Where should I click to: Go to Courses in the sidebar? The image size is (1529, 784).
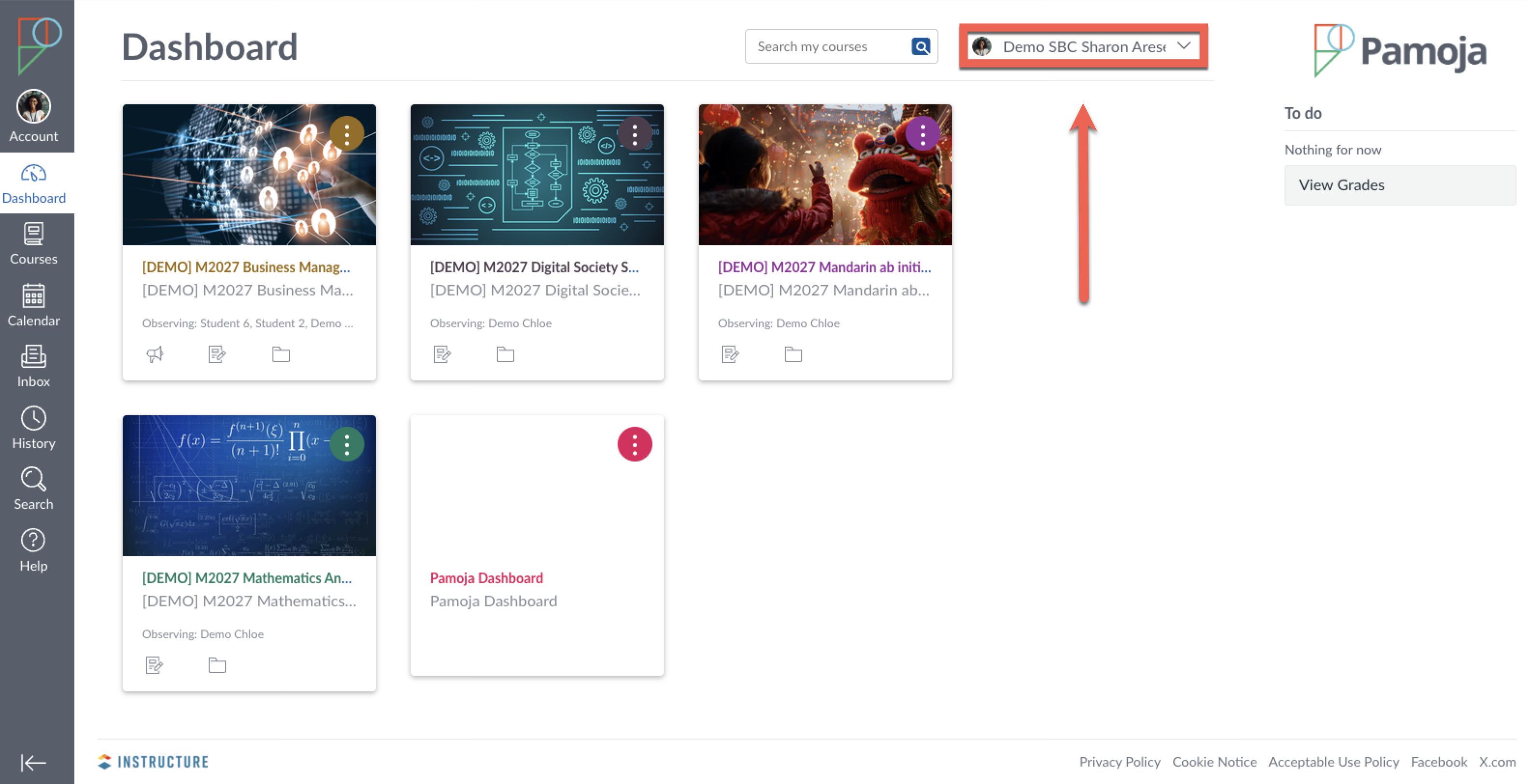point(33,243)
